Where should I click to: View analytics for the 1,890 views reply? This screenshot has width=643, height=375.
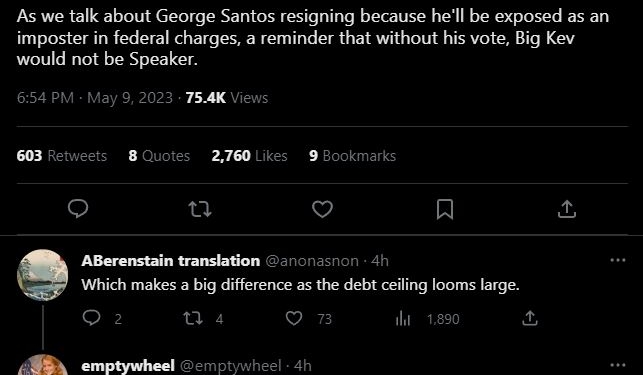pyautogui.click(x=403, y=318)
